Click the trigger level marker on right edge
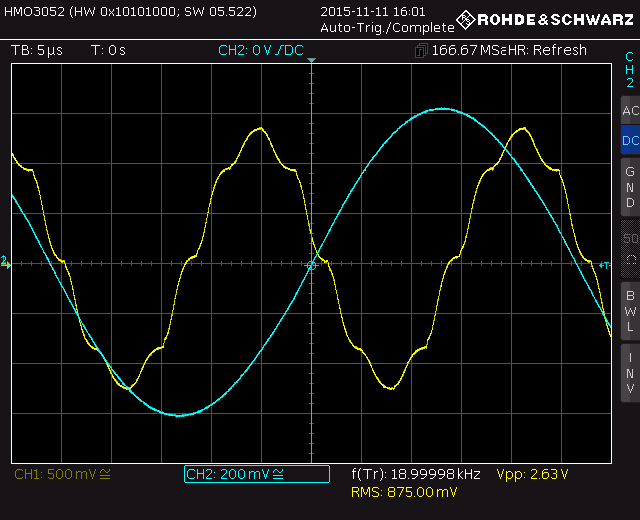The image size is (640, 520). [604, 265]
